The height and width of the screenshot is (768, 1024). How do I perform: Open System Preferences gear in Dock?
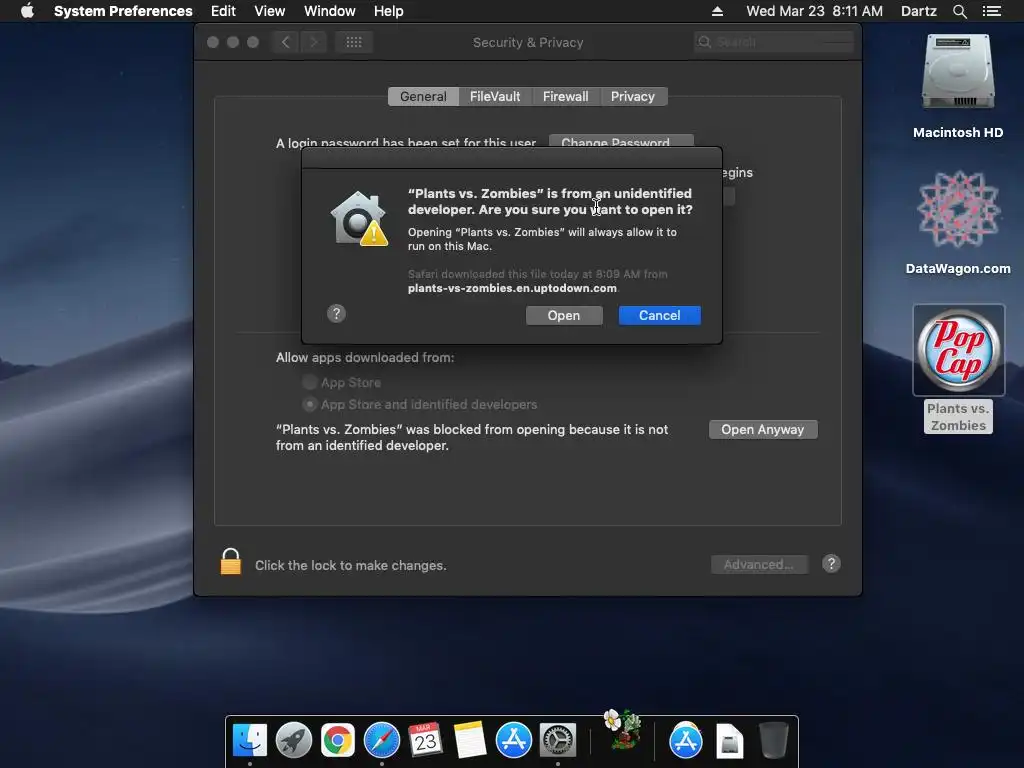pos(557,740)
